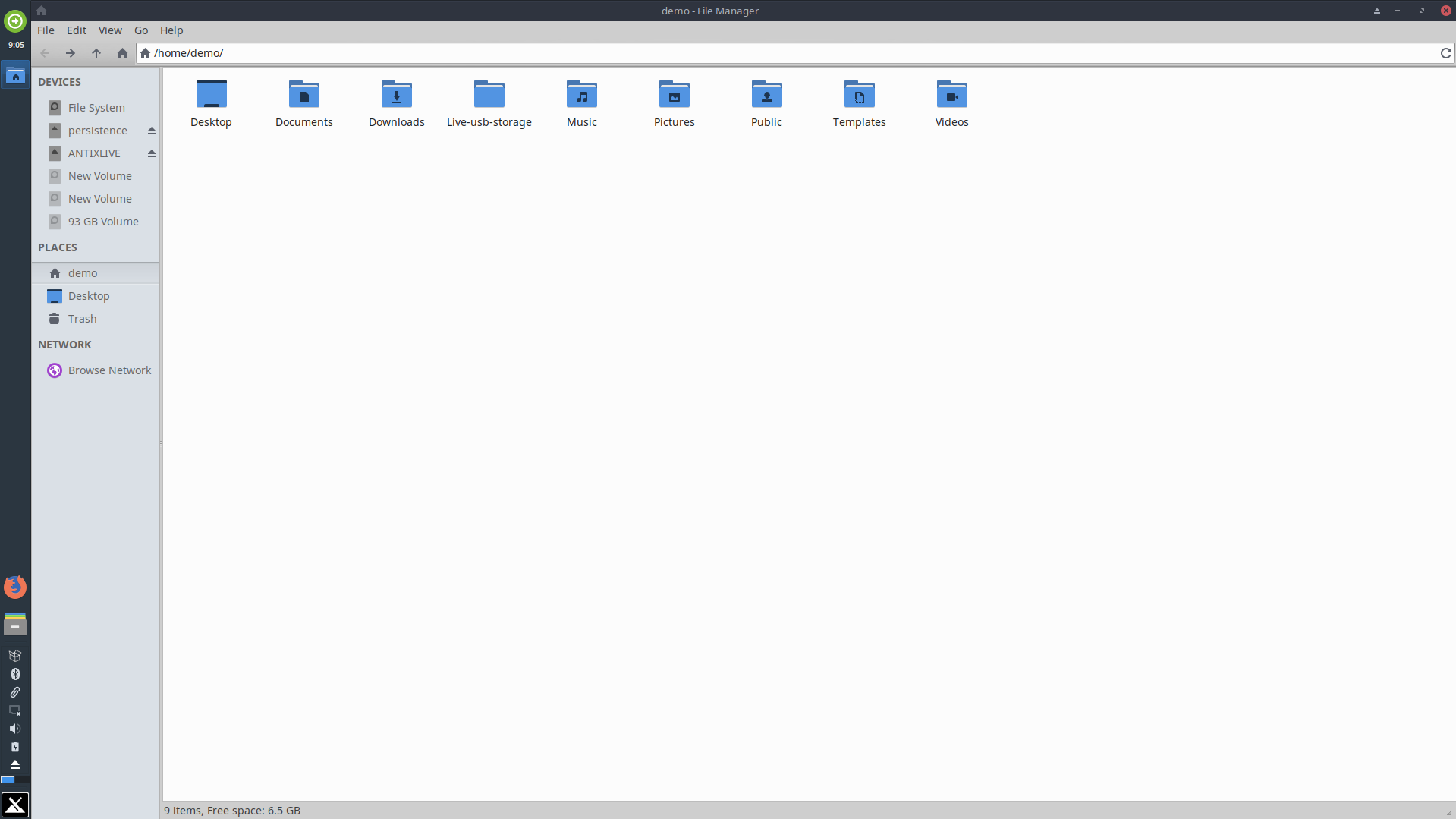Viewport: 1456px width, 819px height.
Task: Open the Music folder
Action: point(581,94)
